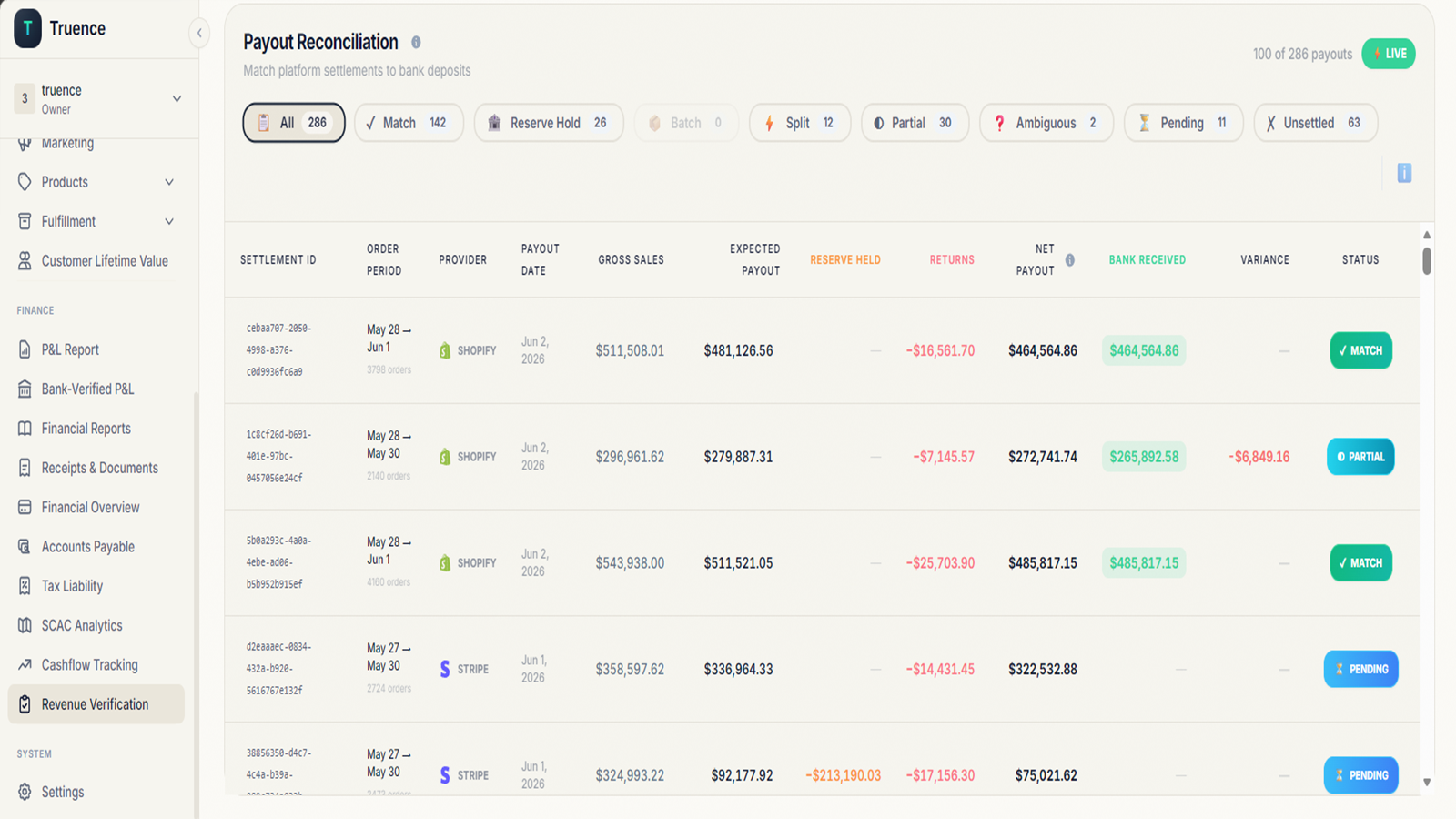Expand the Fulfillment menu chevron
Viewport: 1456px width, 819px height.
click(x=169, y=222)
